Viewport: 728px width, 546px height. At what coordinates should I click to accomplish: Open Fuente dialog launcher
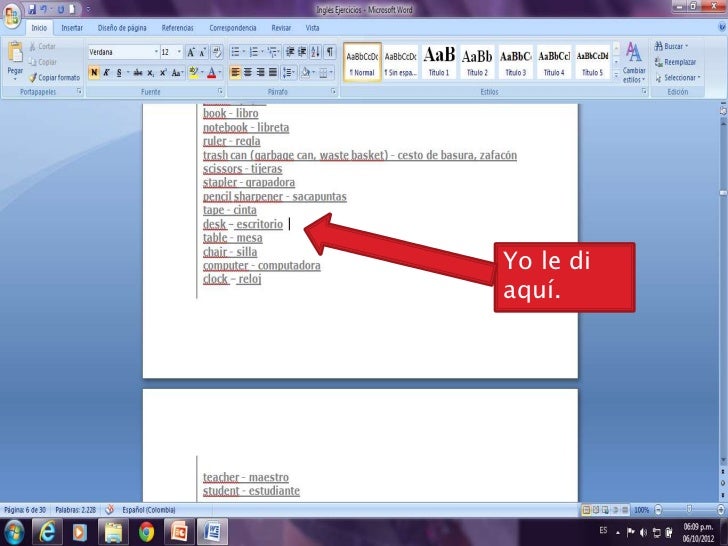[x=220, y=91]
